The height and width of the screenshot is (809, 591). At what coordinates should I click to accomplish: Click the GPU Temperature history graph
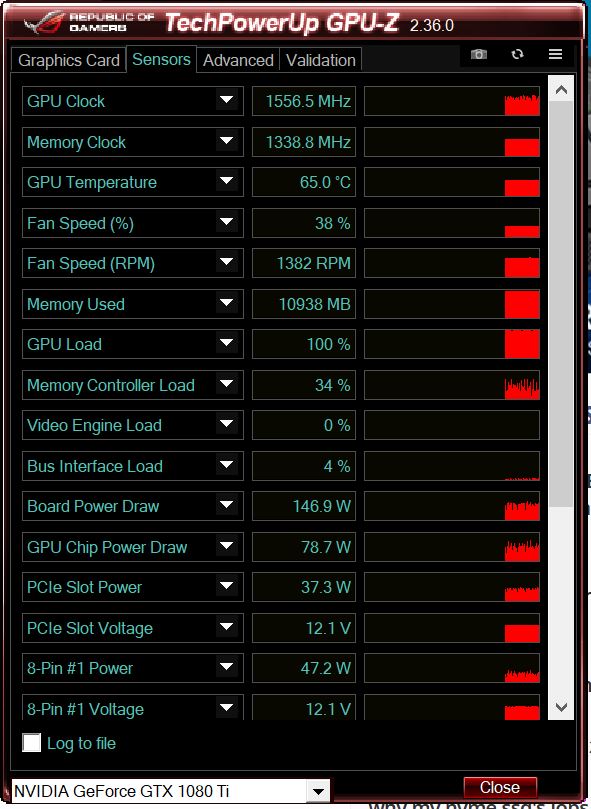(452, 182)
